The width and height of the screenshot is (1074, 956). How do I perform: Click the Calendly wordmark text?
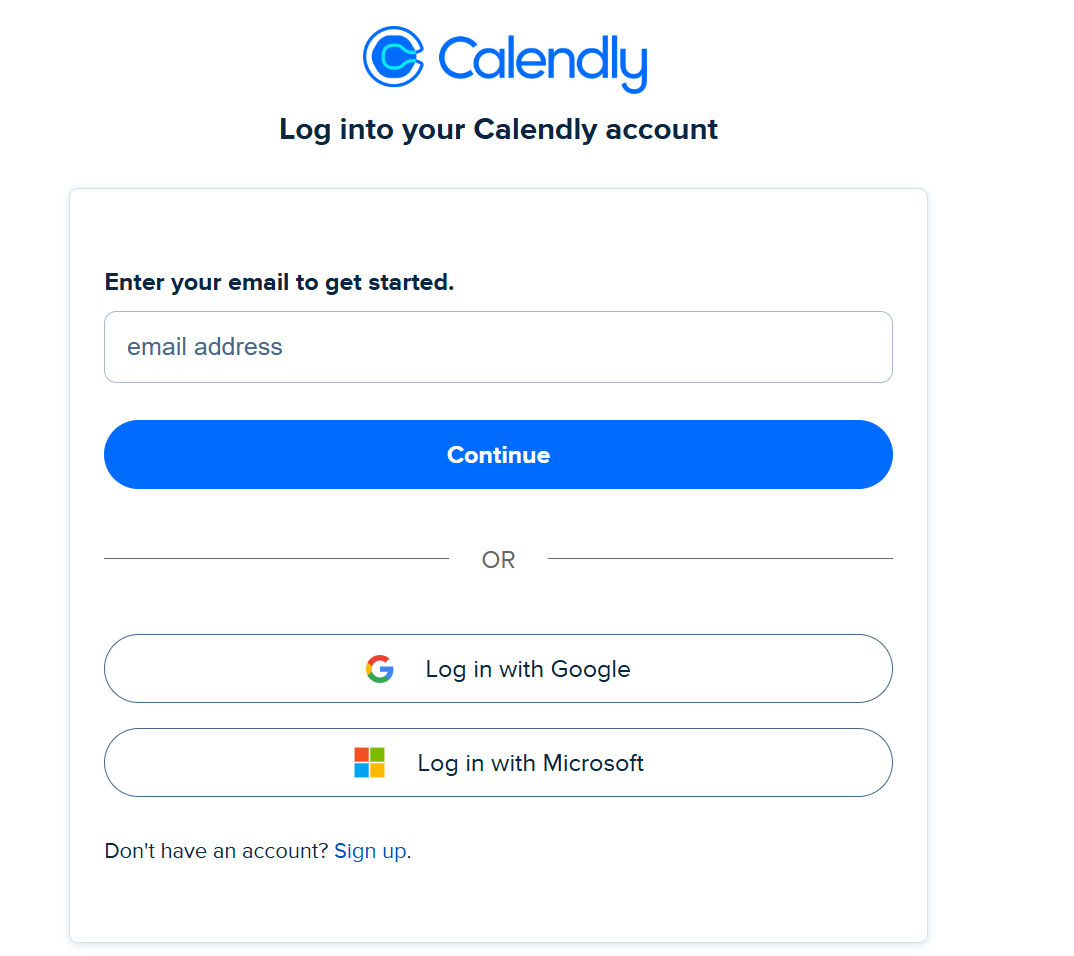click(x=542, y=60)
